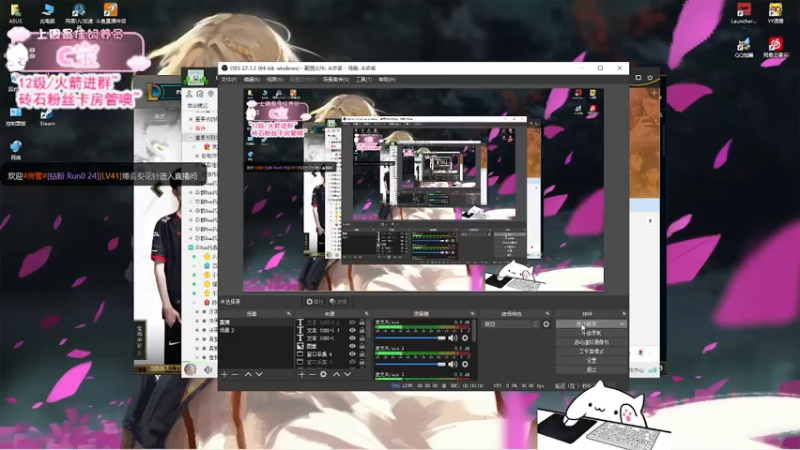The height and width of the screenshot is (450, 800).
Task: Open settings gear for second mixer channel
Action: (x=465, y=364)
